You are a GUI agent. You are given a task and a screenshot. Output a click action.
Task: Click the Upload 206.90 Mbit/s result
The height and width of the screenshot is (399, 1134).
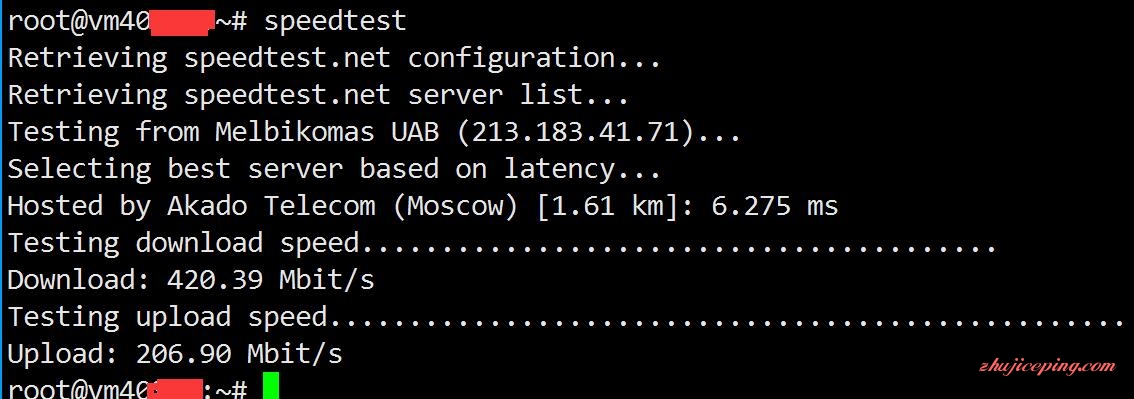(175, 353)
